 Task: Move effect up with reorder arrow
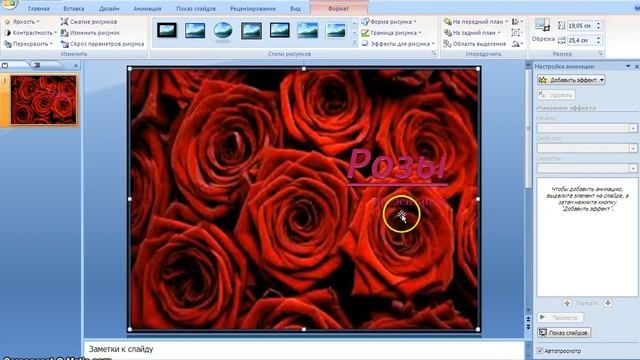pyautogui.click(x=567, y=303)
